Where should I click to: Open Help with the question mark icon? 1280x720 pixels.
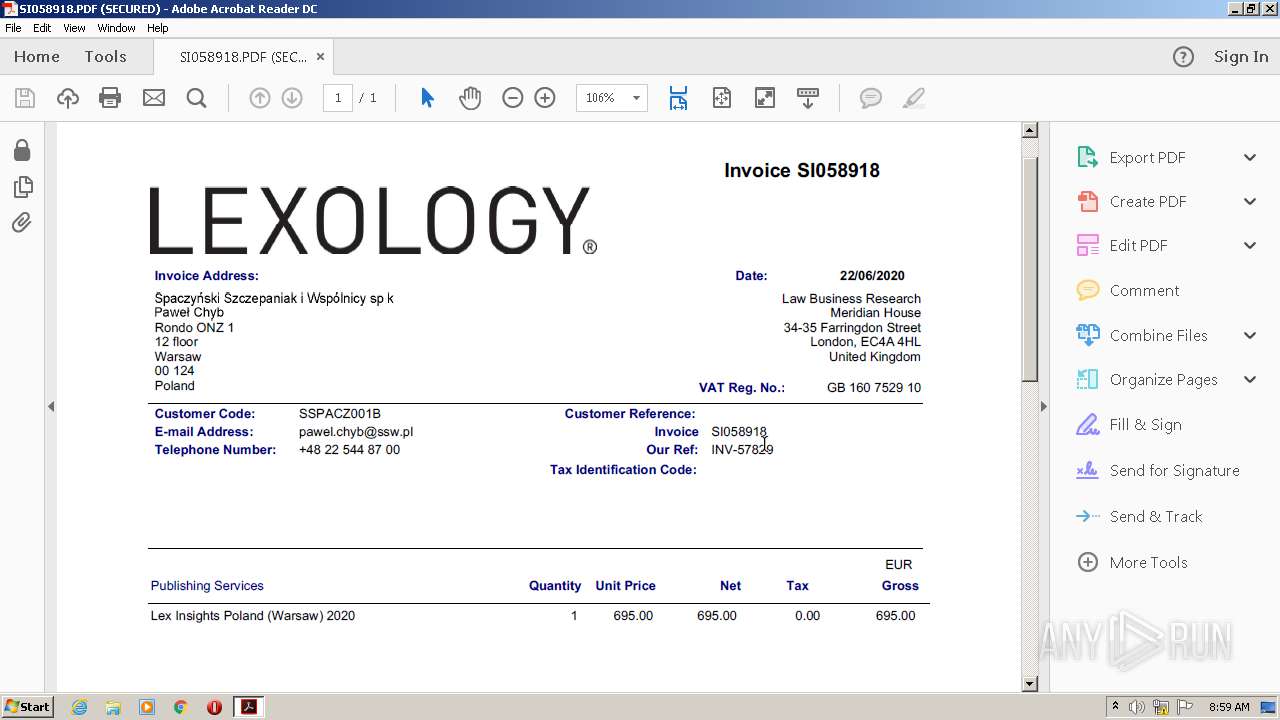coord(1183,57)
